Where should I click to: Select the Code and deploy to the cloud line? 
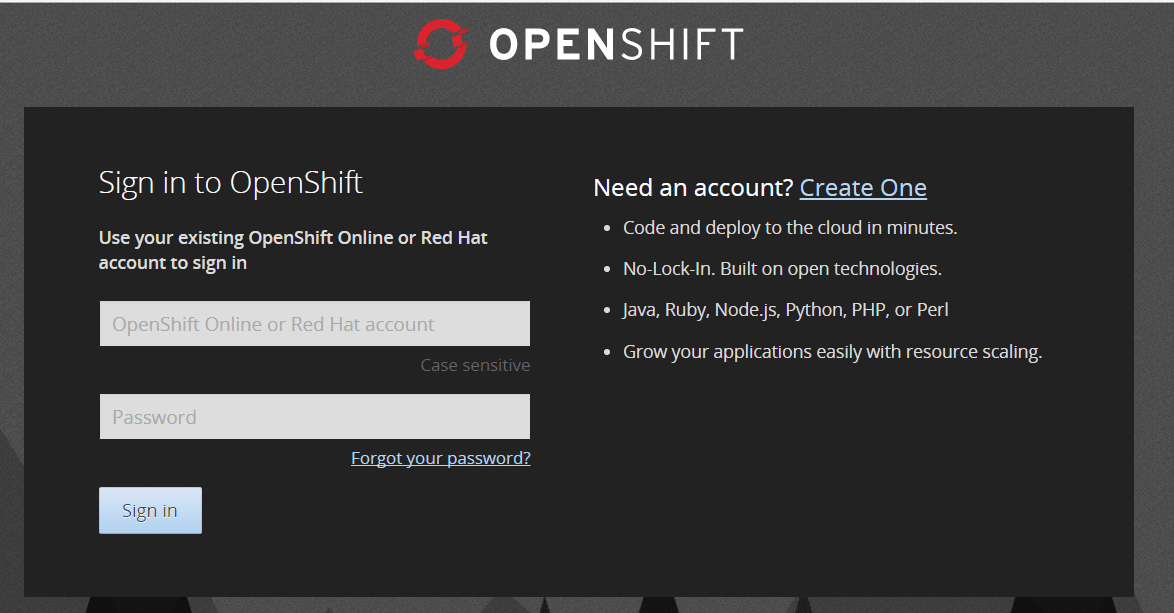pos(790,228)
